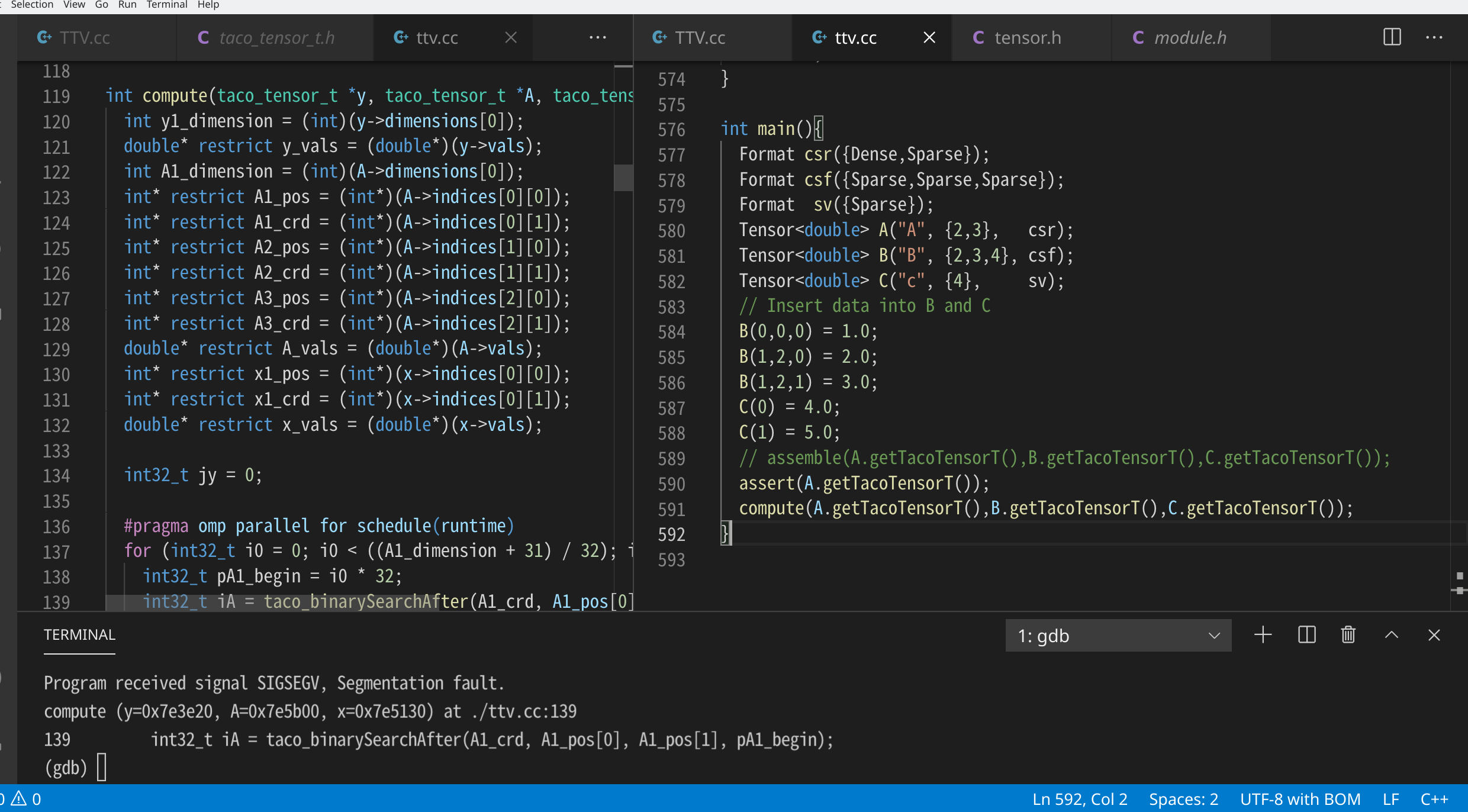Split the terminal panel

[x=1306, y=634]
